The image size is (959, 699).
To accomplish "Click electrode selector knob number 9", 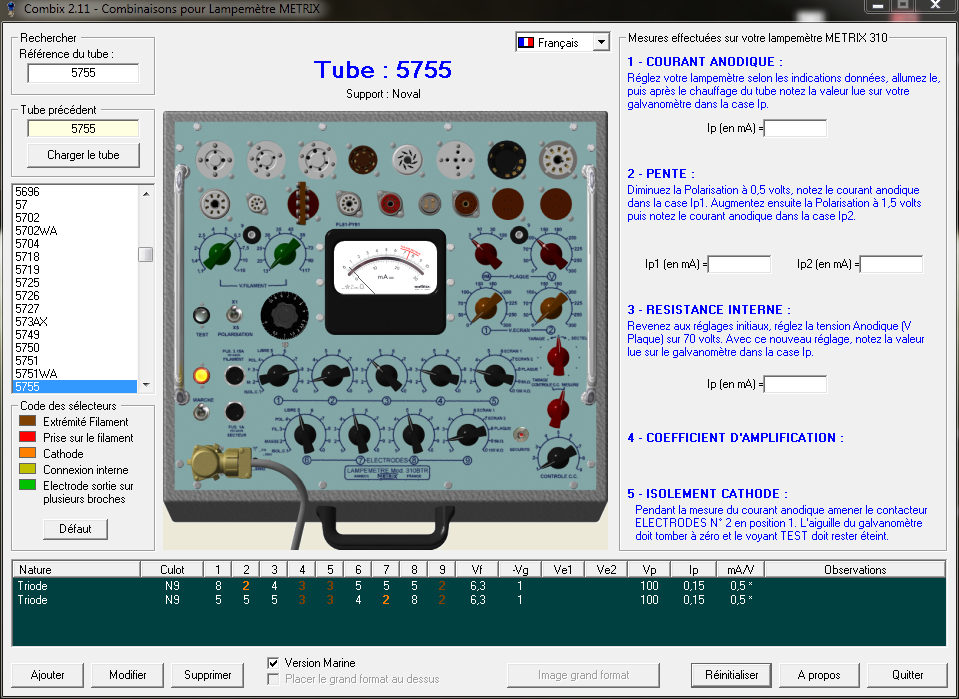I will 468,435.
